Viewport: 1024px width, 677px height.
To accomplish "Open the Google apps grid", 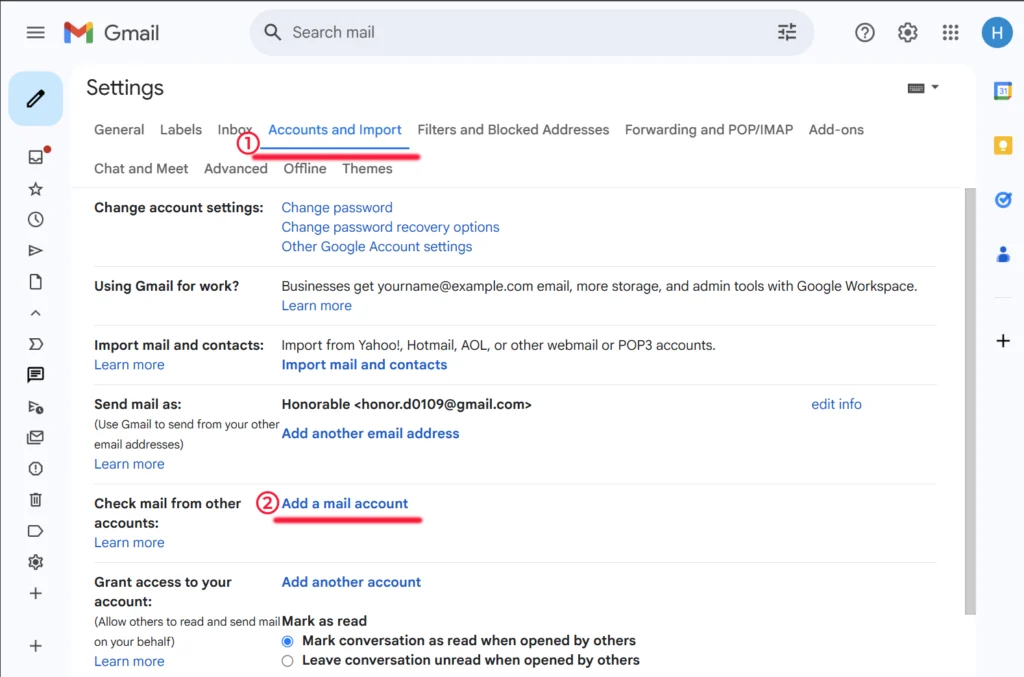I will click(x=950, y=33).
